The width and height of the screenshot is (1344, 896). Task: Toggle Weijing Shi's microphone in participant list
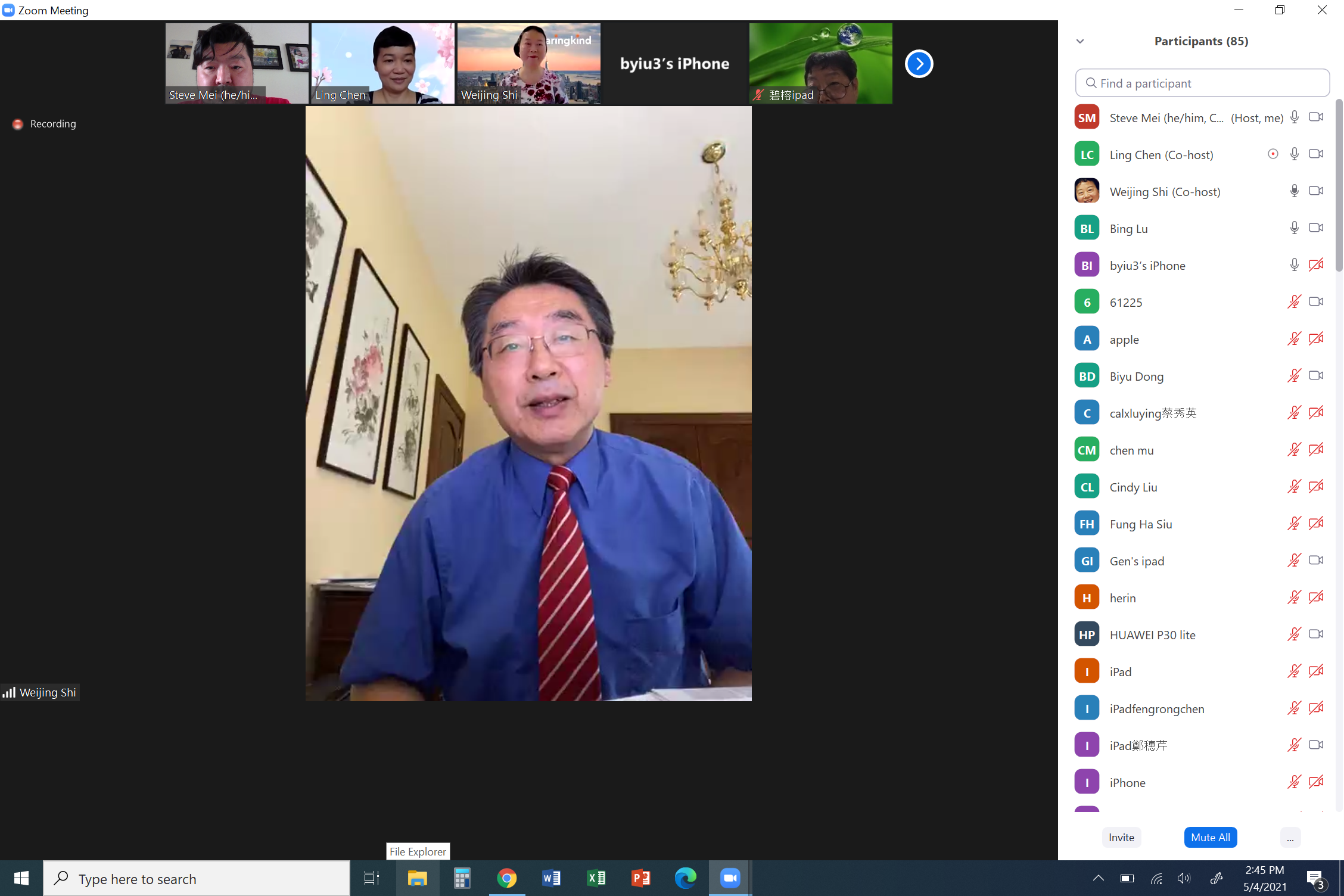[x=1294, y=191]
